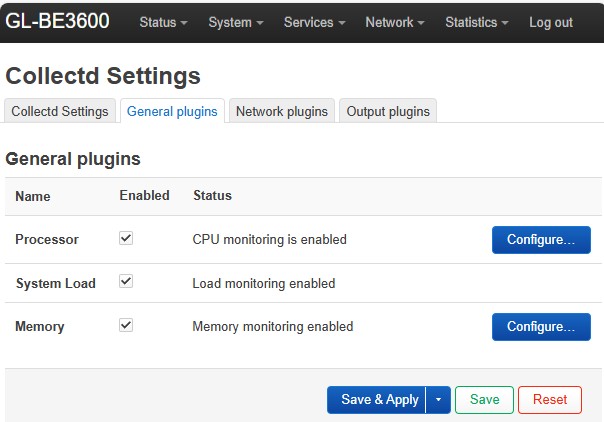The image size is (604, 422).
Task: Open Configure for the Memory plugin
Action: point(541,327)
